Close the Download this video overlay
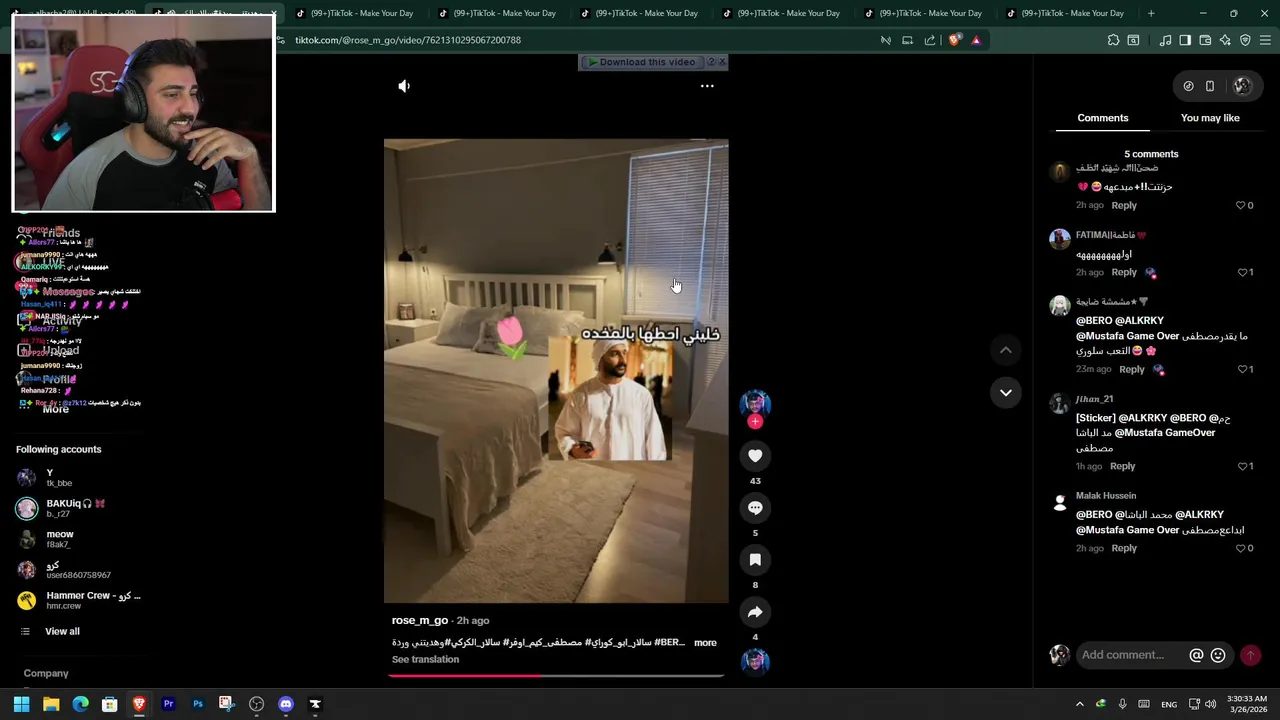 722,62
